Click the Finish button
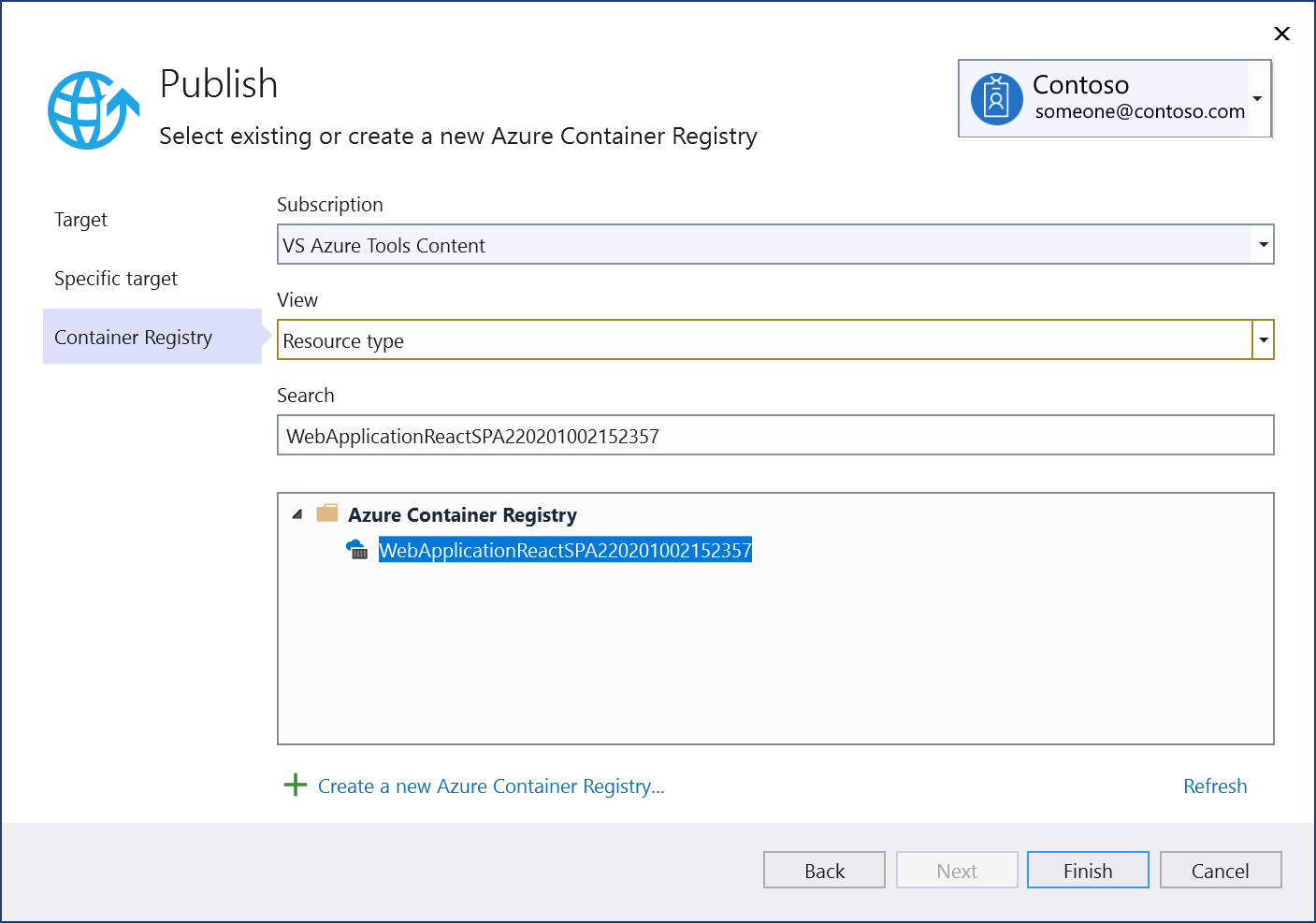Screen dimensions: 1316x923 [1087, 870]
